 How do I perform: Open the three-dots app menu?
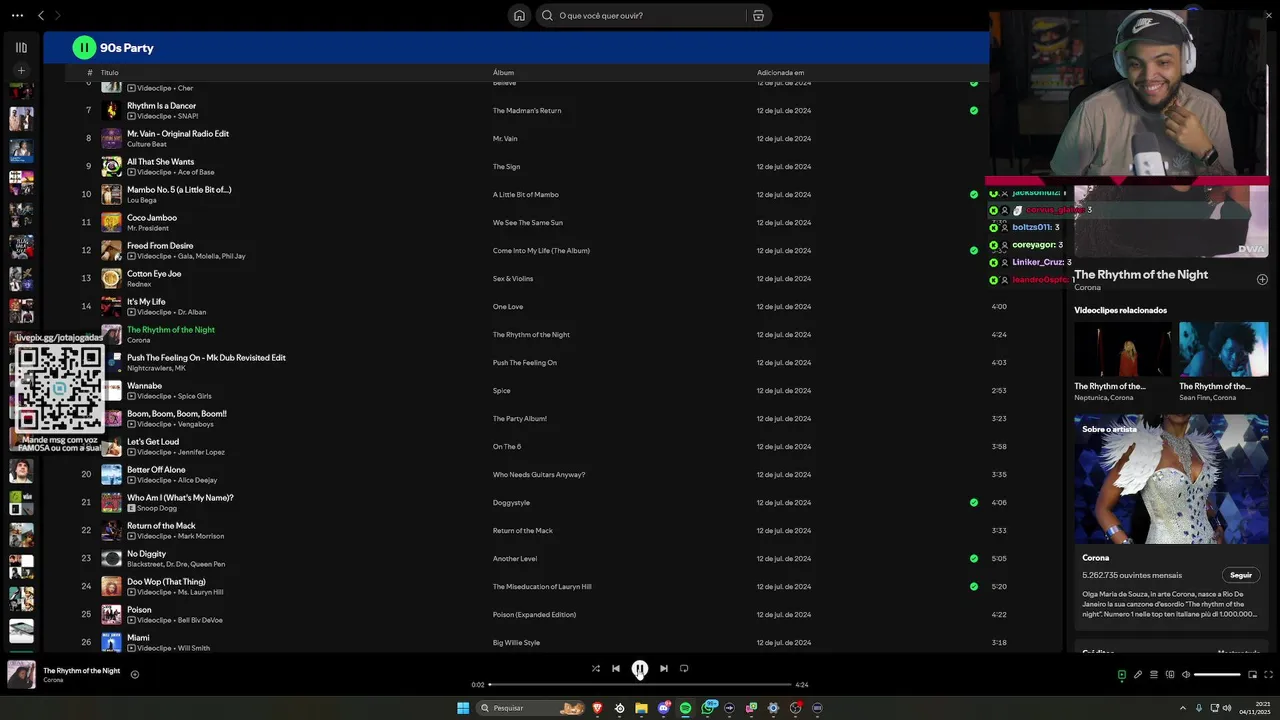17,15
